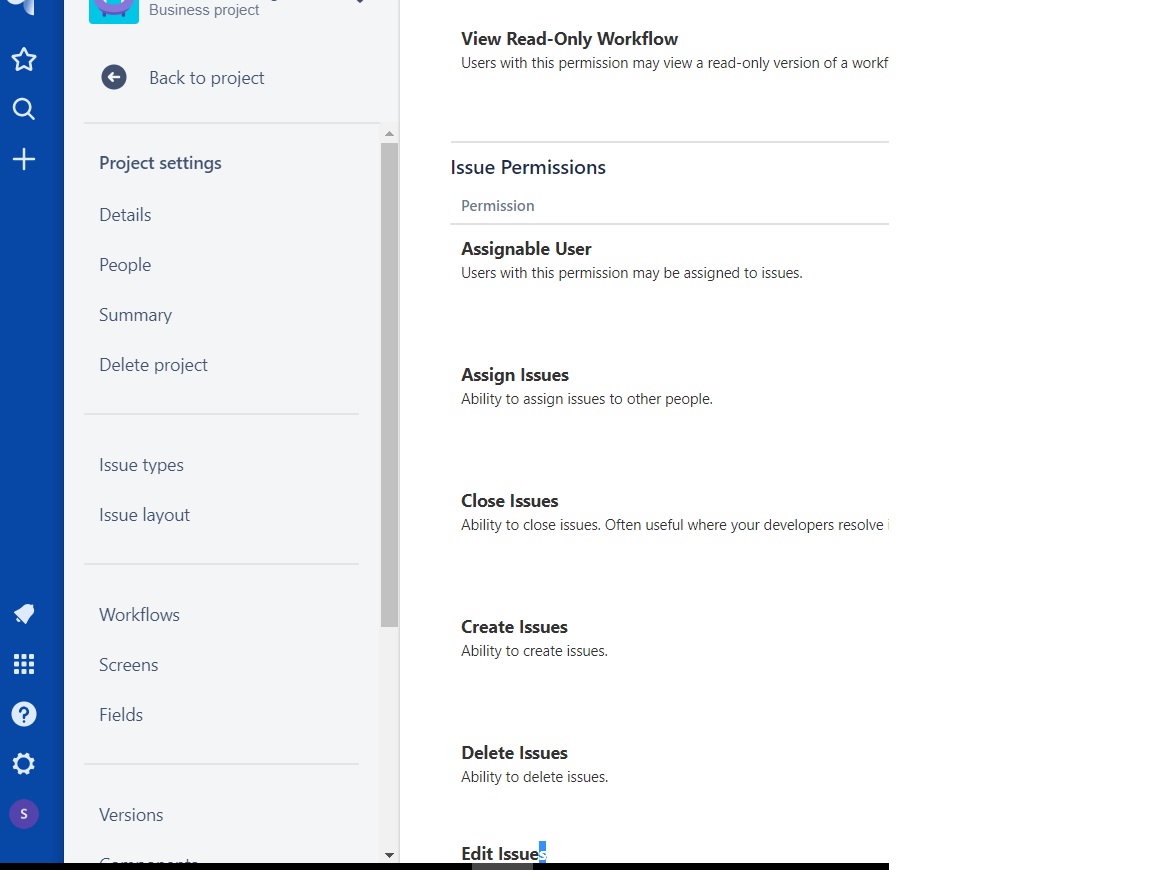Open Jira settings gear icon
This screenshot has width=1152, height=870.
pos(24,763)
